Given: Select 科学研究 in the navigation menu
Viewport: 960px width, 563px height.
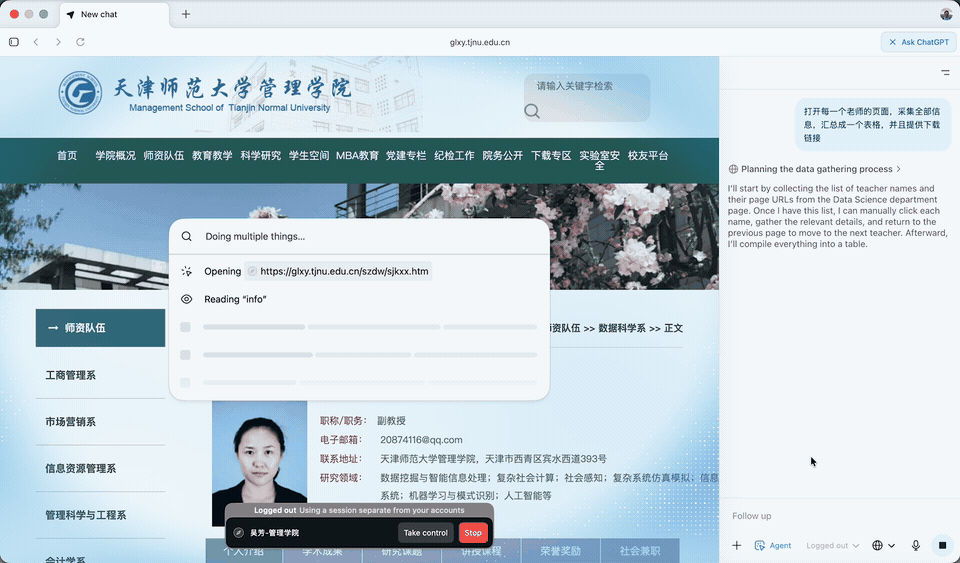Looking at the screenshot, I should click(x=260, y=156).
